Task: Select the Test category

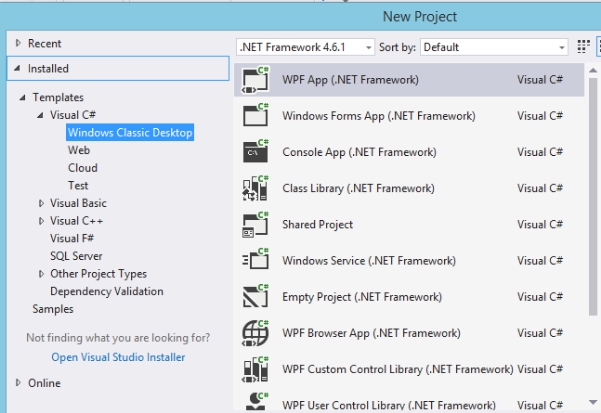Action: coord(78,185)
